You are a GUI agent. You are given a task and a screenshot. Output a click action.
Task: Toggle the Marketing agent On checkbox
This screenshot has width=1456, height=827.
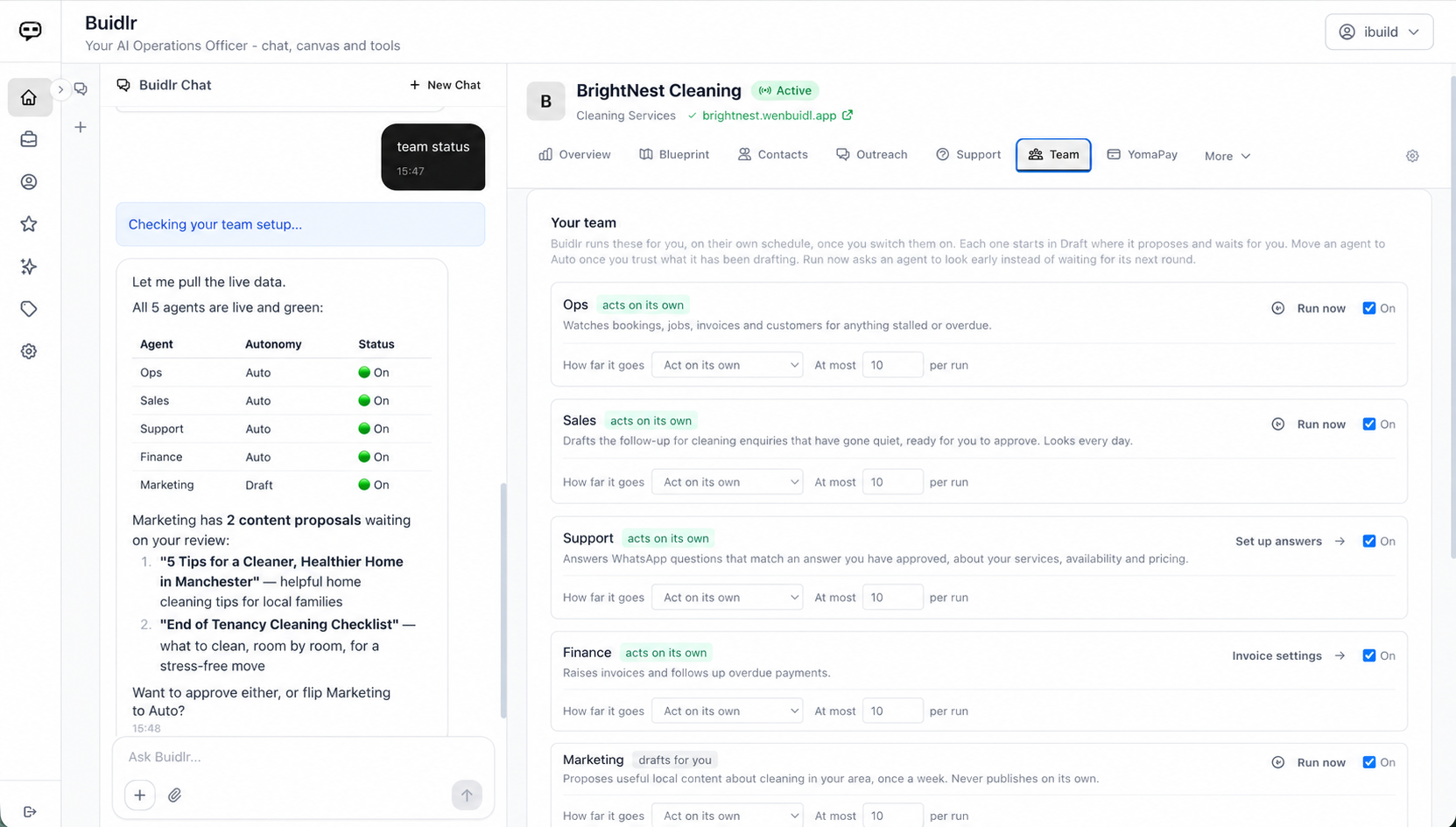(x=1369, y=762)
